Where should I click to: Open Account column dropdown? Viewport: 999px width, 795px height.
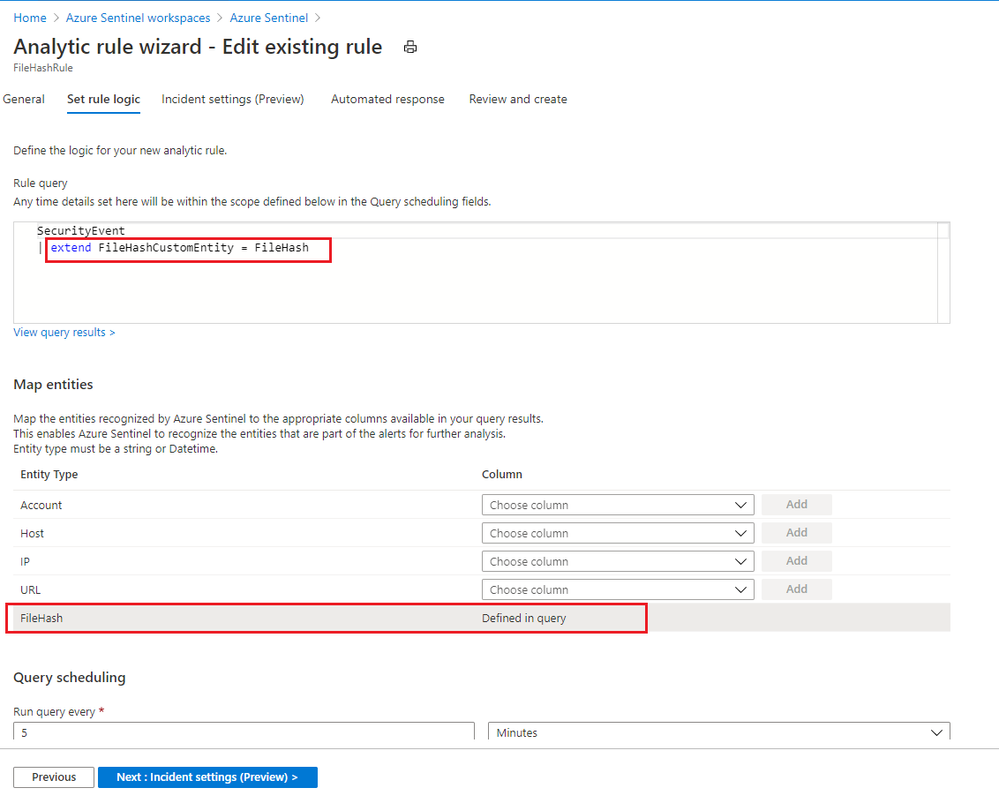point(617,505)
